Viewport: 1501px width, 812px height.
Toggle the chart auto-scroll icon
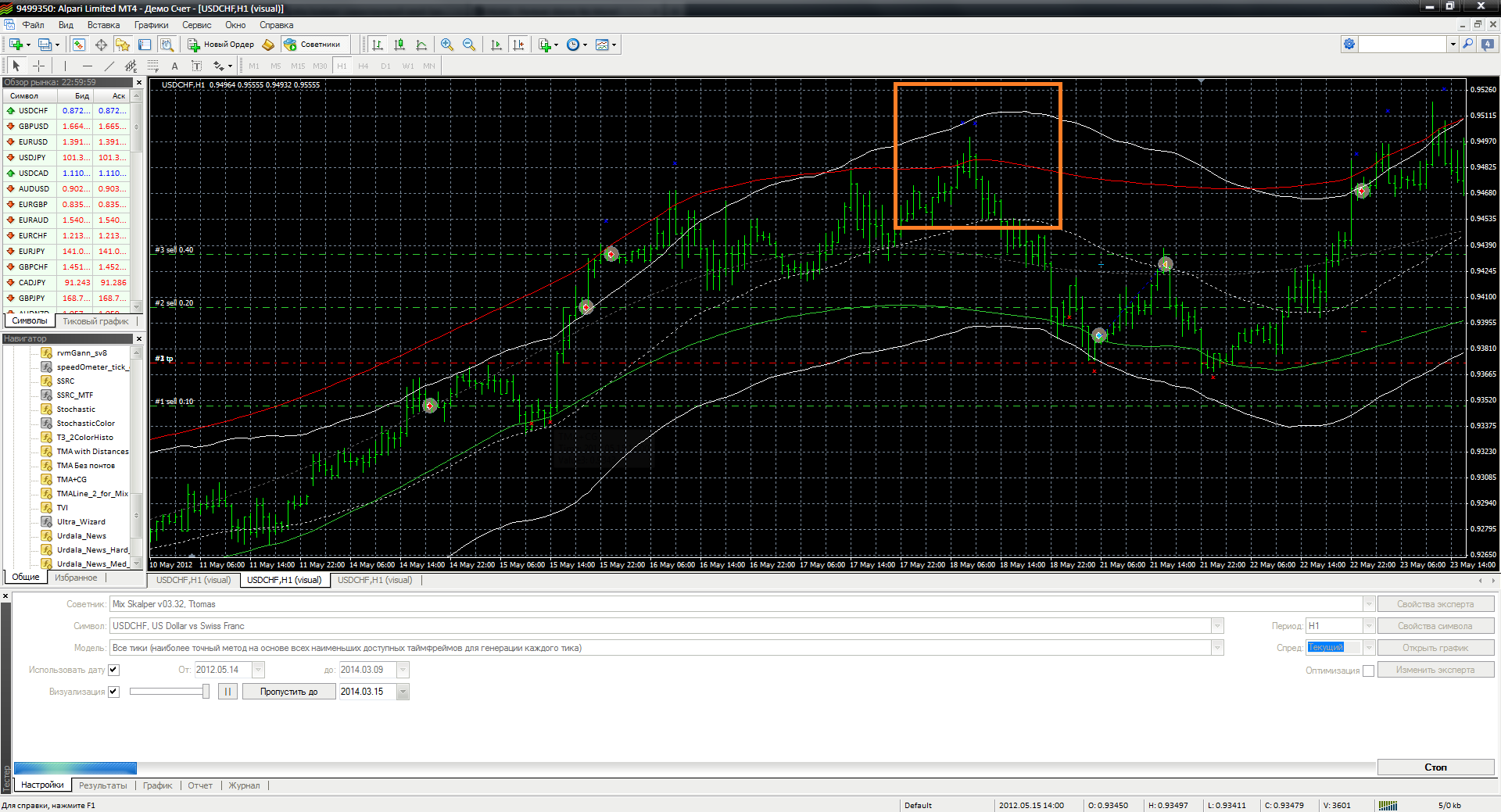tap(496, 45)
